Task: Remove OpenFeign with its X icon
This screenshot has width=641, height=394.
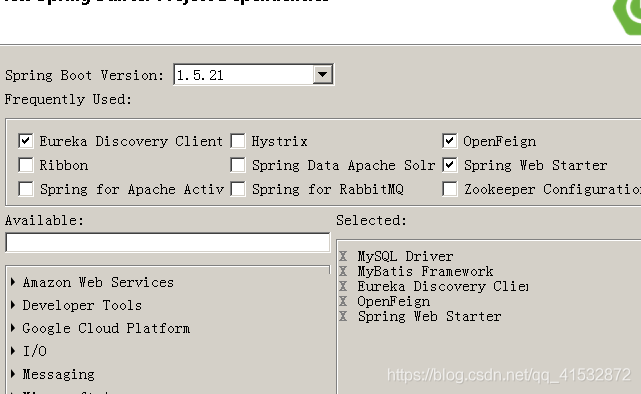Action: tap(343, 301)
